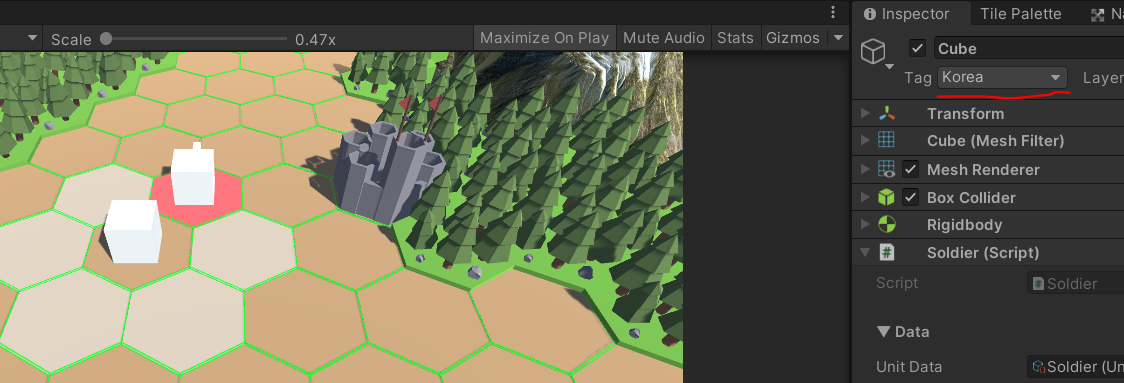Click the white cube on the red hexagon
The width and height of the screenshot is (1124, 383).
[194, 174]
